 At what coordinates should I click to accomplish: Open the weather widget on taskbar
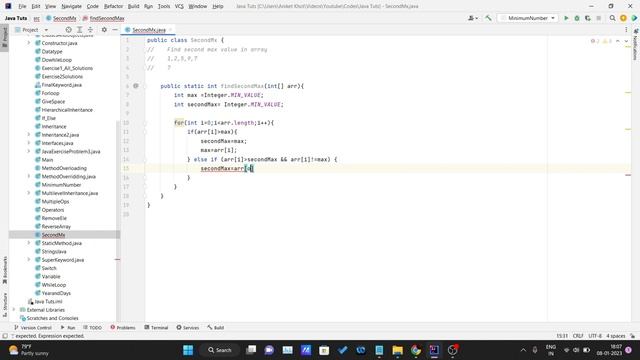coord(29,350)
